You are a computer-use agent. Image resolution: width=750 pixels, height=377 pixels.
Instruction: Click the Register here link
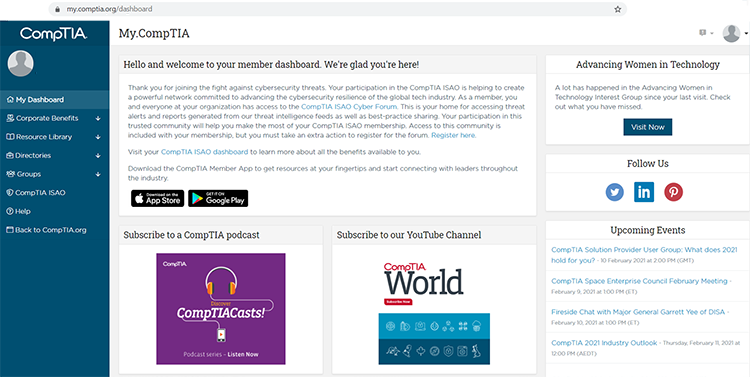click(453, 135)
